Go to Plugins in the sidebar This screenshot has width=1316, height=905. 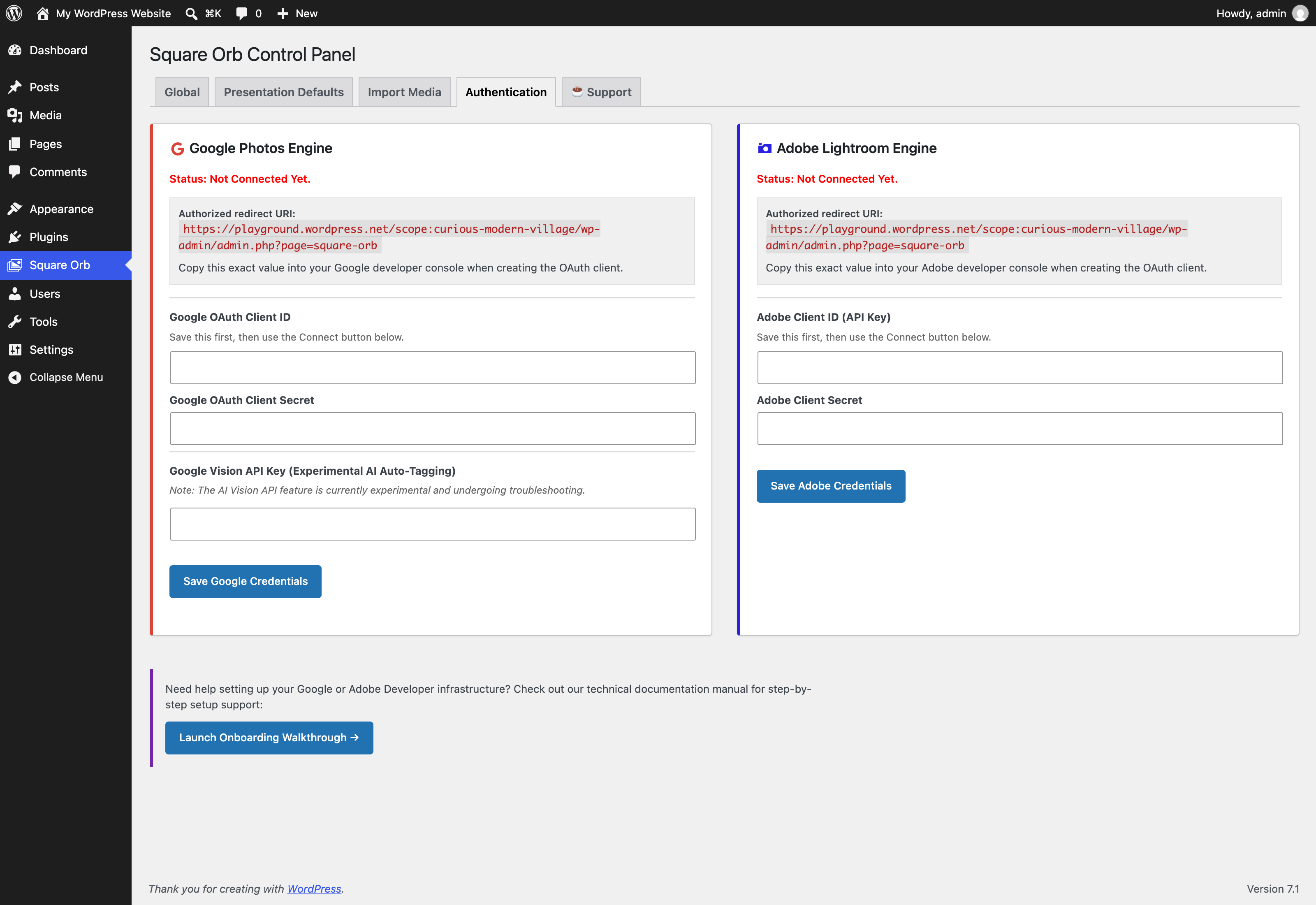(x=66, y=237)
